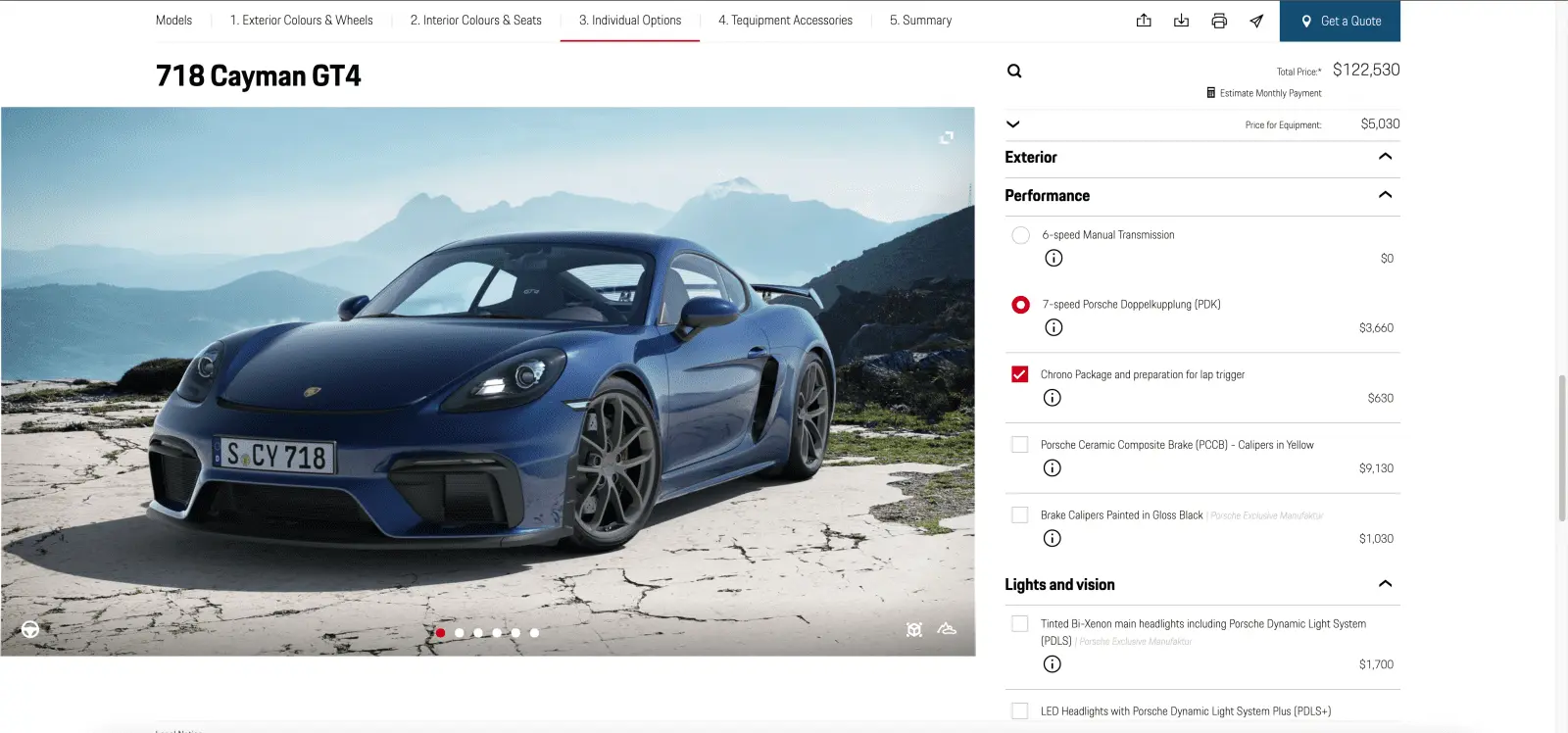The width and height of the screenshot is (1568, 733).
Task: Go to Exterior Colours & Wheels tab
Action: click(x=301, y=21)
